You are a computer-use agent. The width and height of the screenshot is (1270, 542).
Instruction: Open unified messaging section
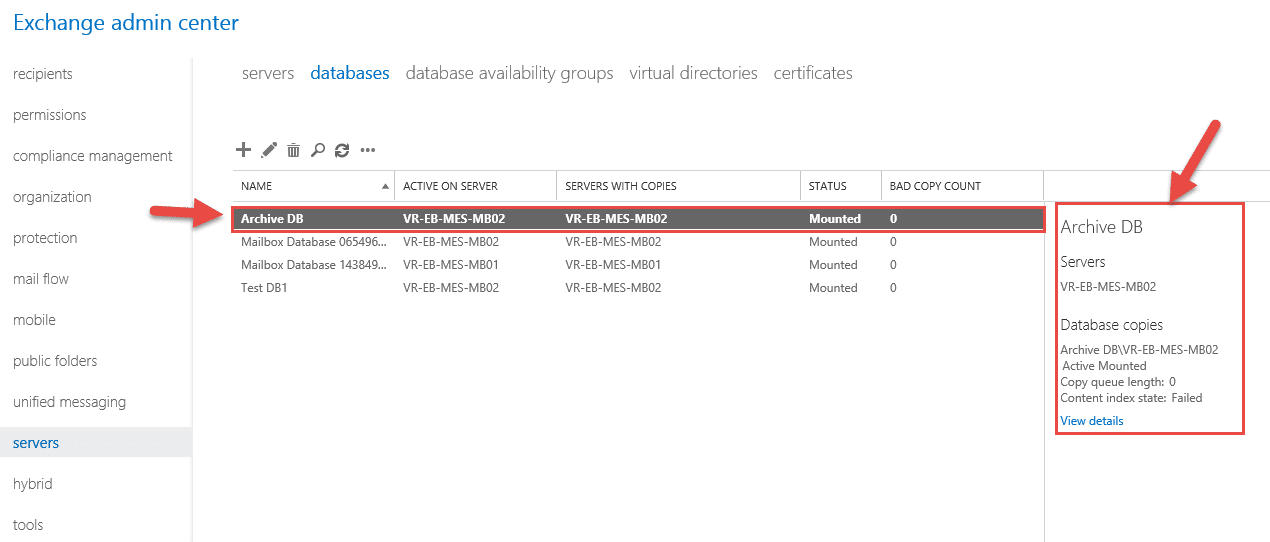69,402
